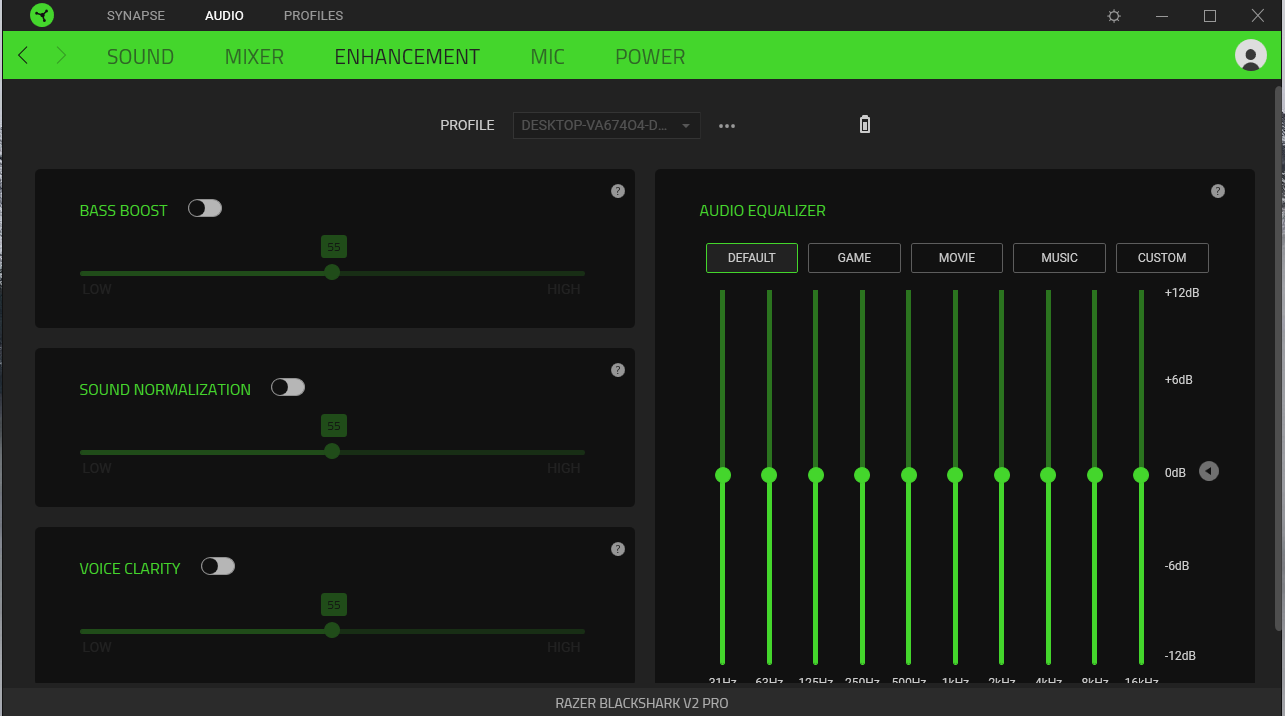
Task: Select the Custom equalizer preset
Action: coord(1162,258)
